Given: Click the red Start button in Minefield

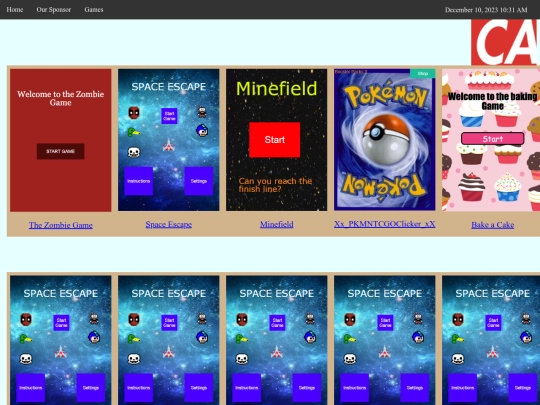Looking at the screenshot, I should coord(274,139).
